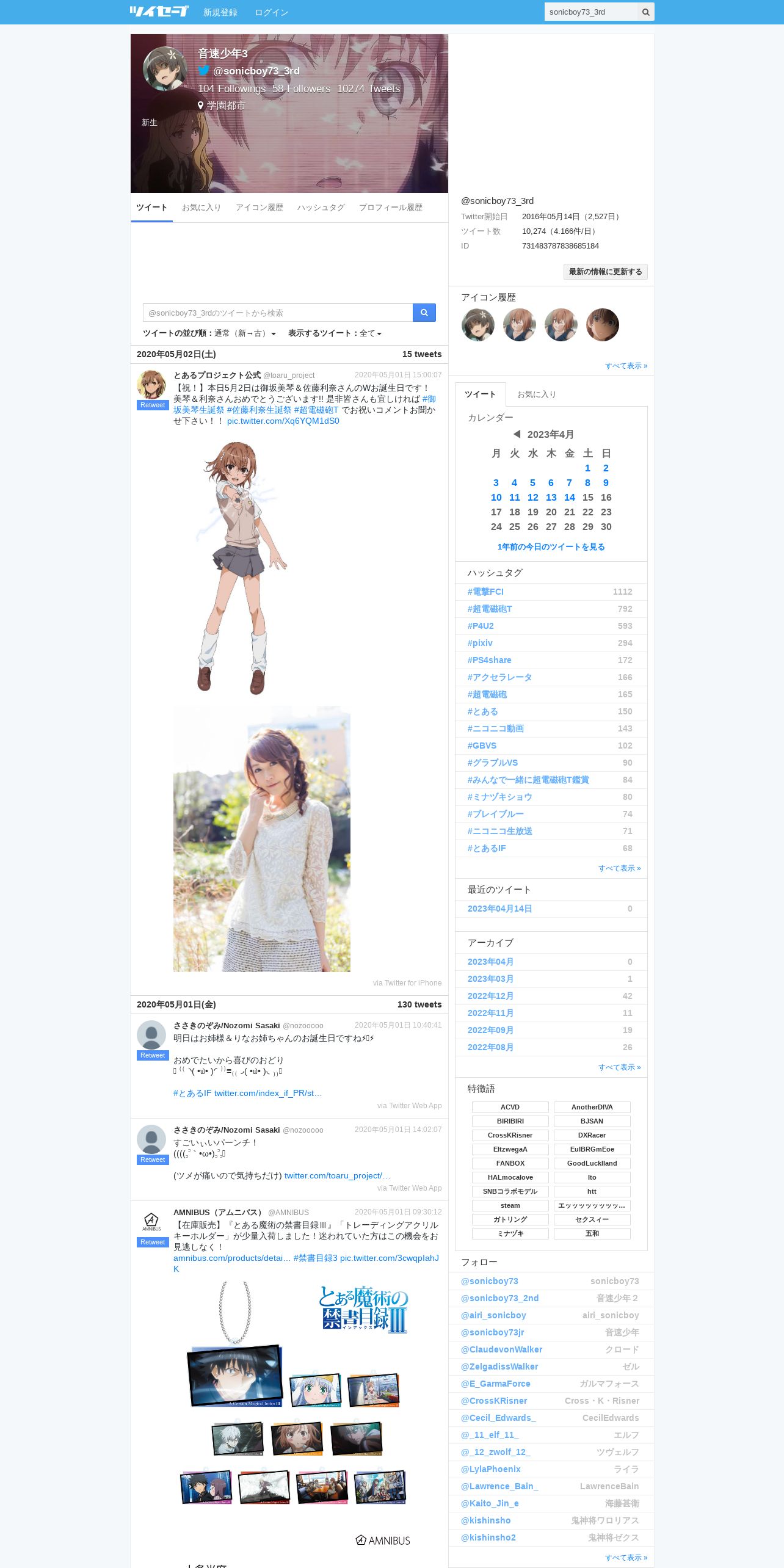The height and width of the screenshot is (1568, 784).
Task: Go to previous month in calendar
Action: point(517,434)
